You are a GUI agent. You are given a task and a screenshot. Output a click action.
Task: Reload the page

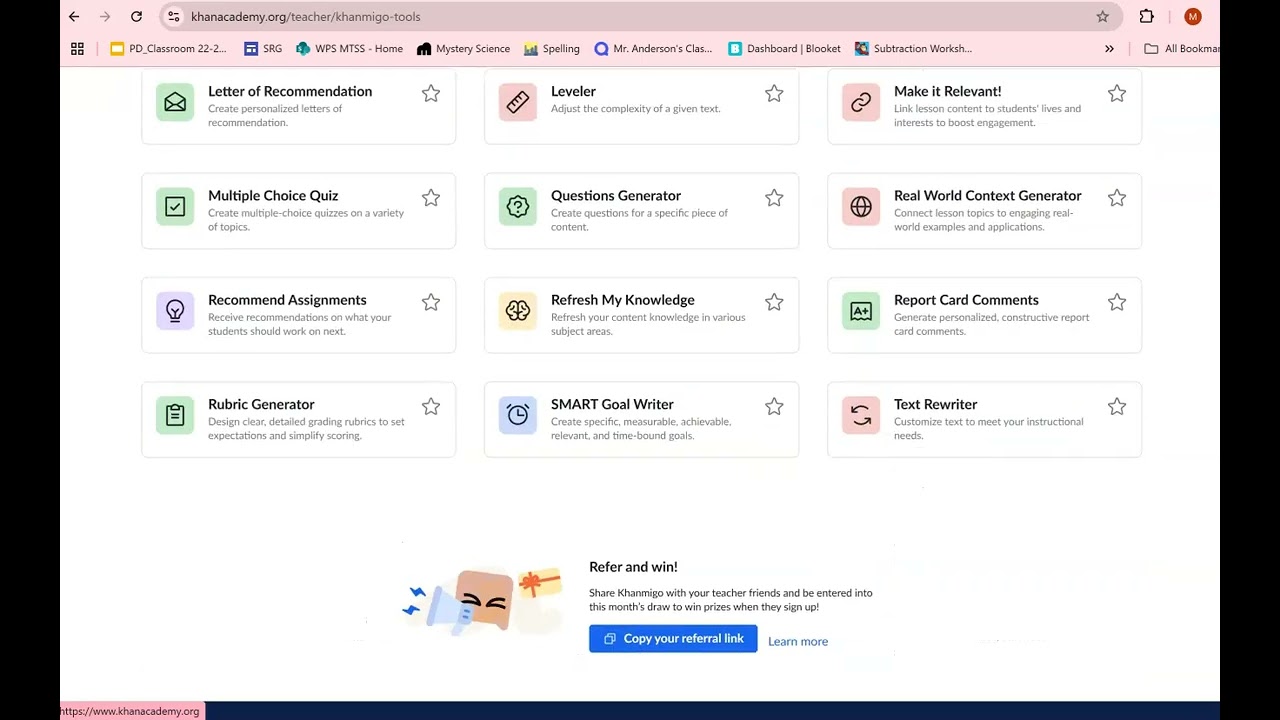click(x=136, y=17)
